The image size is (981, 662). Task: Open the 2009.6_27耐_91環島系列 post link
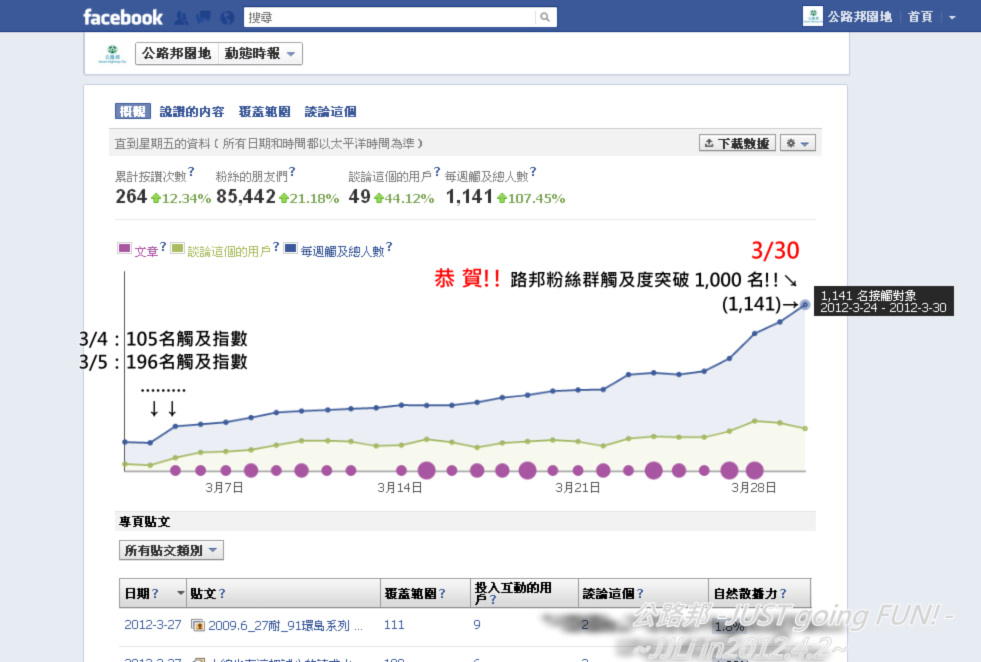coord(278,626)
